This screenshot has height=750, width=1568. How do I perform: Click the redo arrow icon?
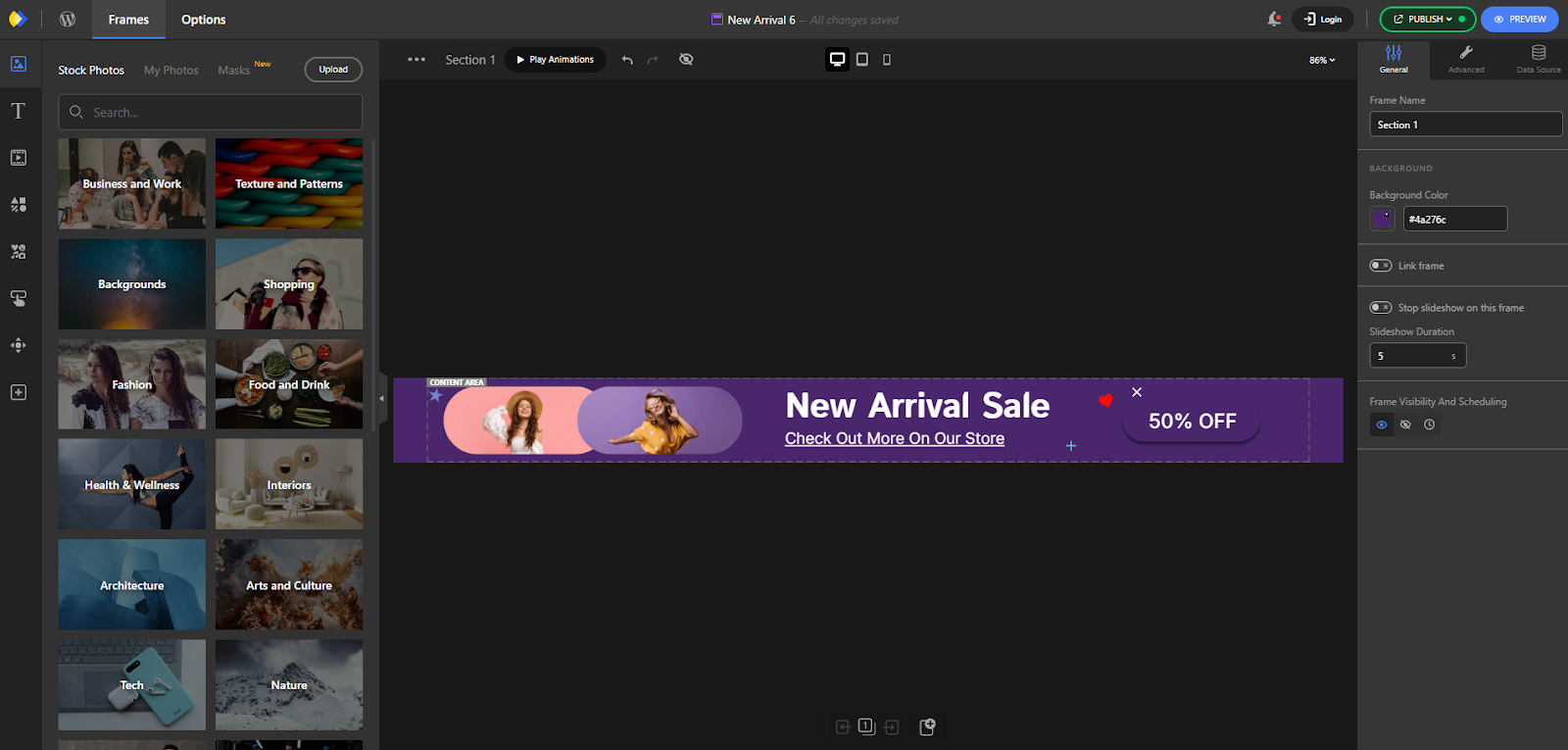pos(653,60)
